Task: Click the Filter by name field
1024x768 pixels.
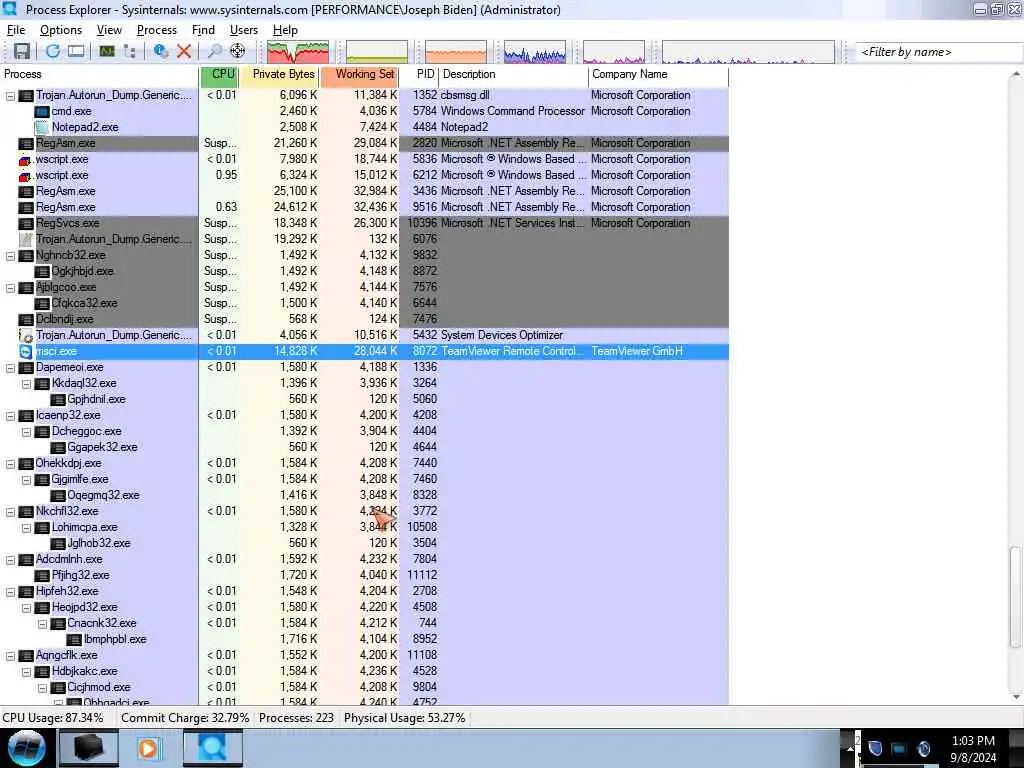Action: click(x=939, y=52)
